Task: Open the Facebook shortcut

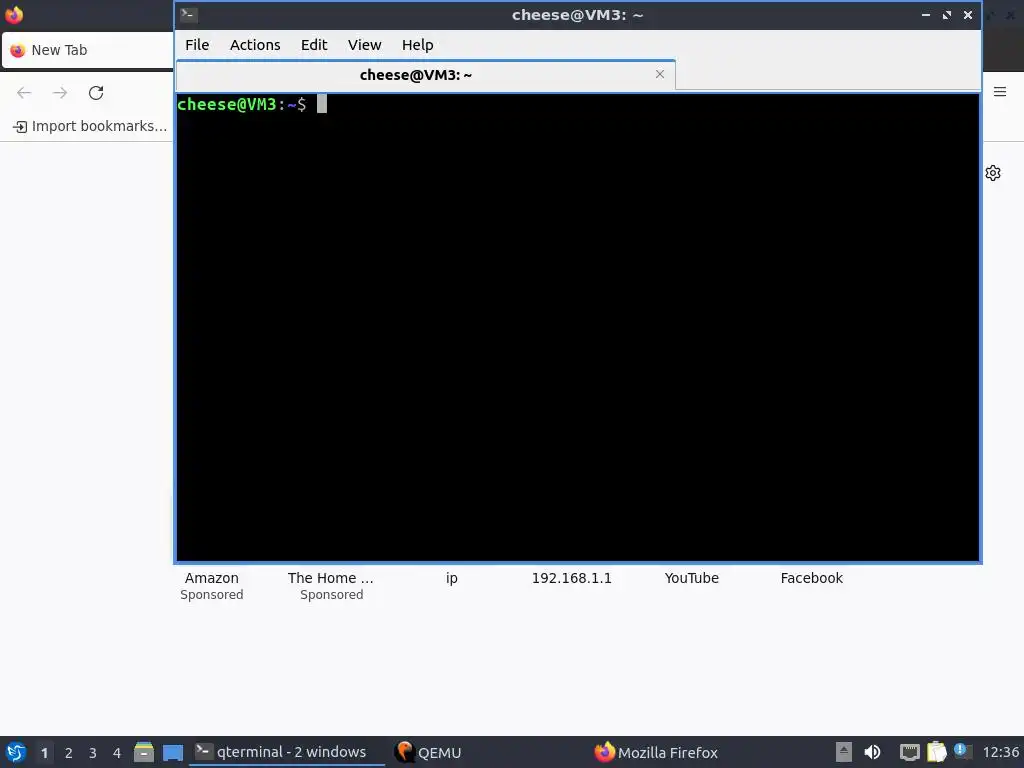Action: pyautogui.click(x=812, y=578)
